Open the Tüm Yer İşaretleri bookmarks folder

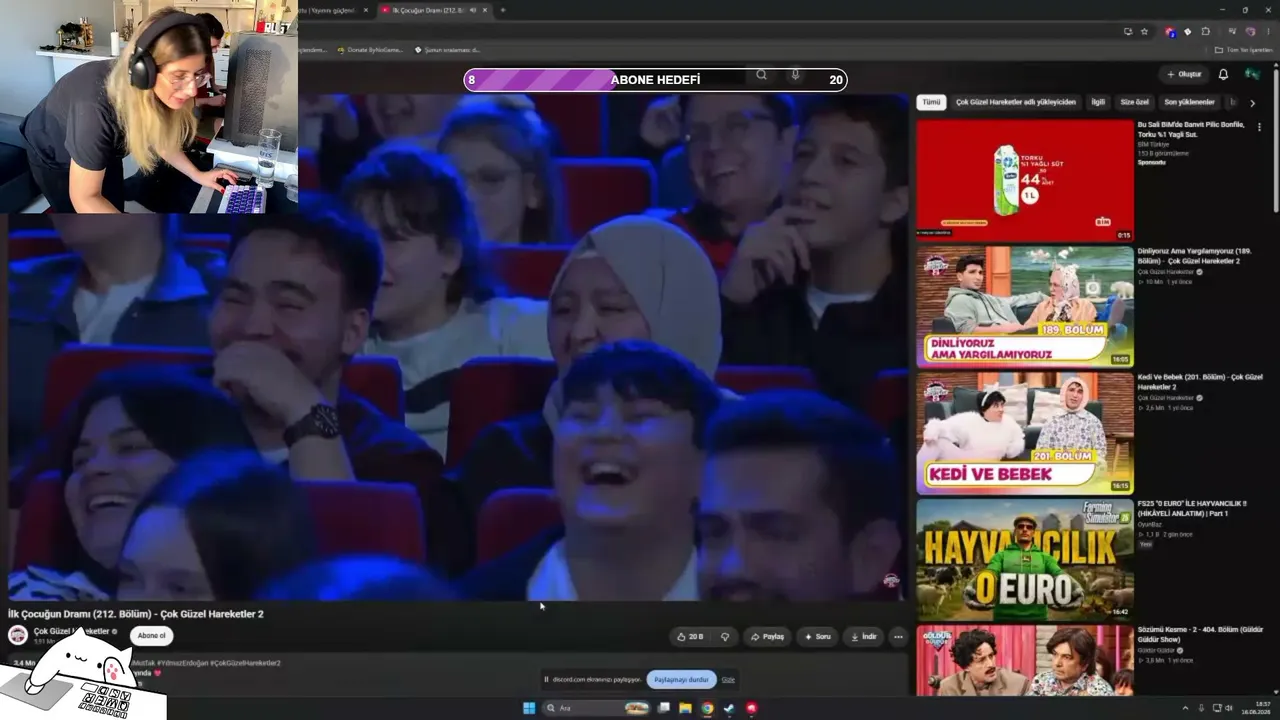[x=1244, y=50]
